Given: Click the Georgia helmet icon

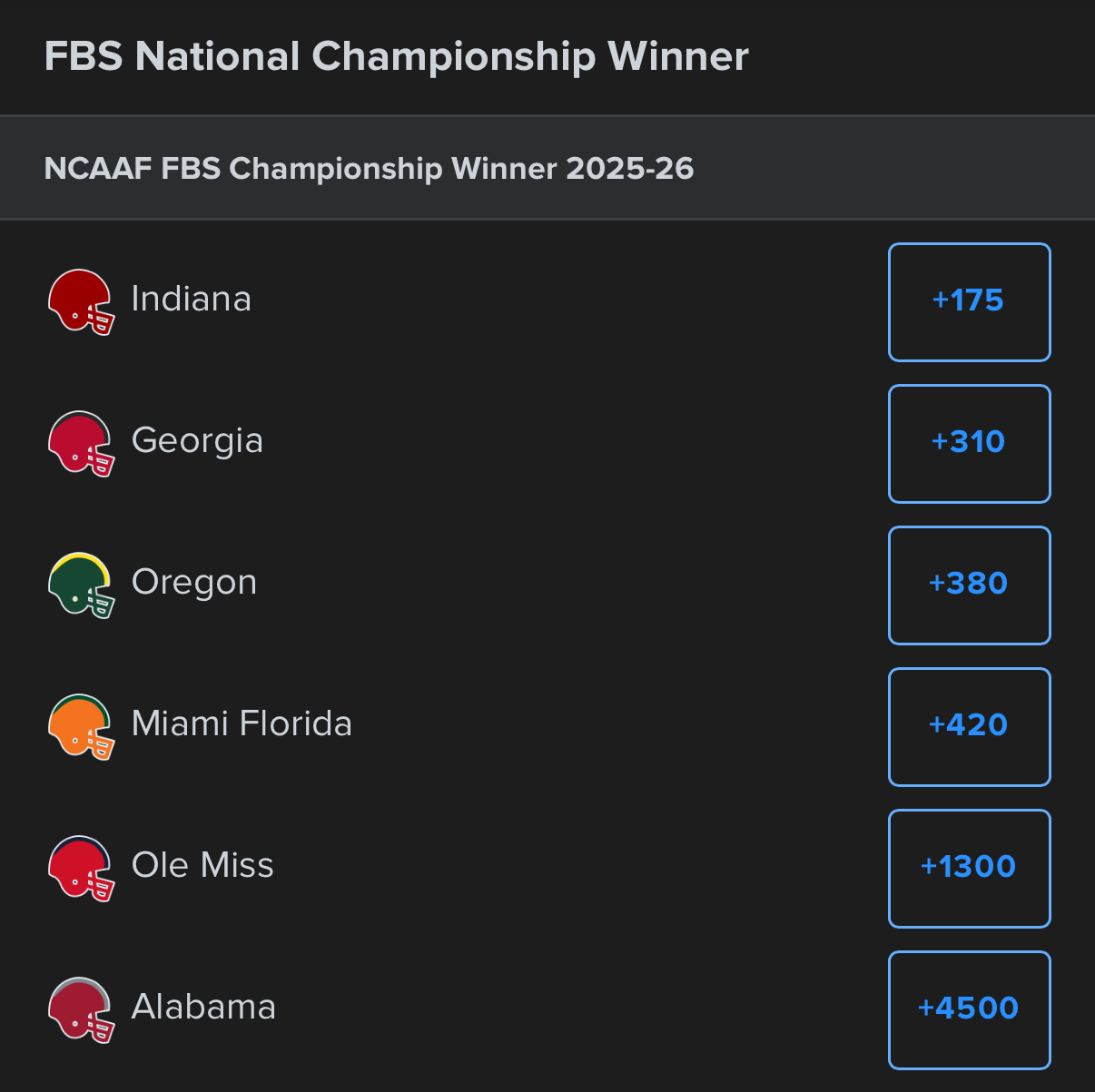Looking at the screenshot, I should [81, 443].
